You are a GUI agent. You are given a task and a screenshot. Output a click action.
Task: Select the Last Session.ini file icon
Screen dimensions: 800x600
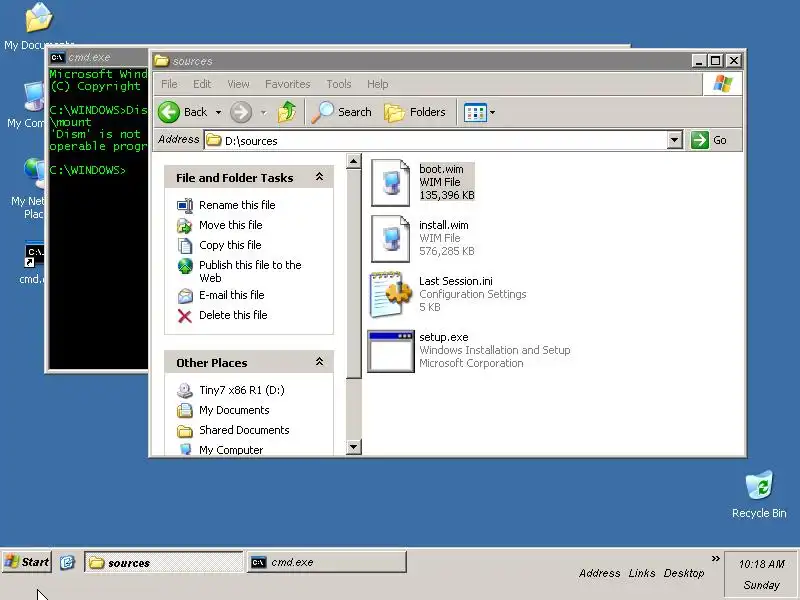[x=390, y=294]
